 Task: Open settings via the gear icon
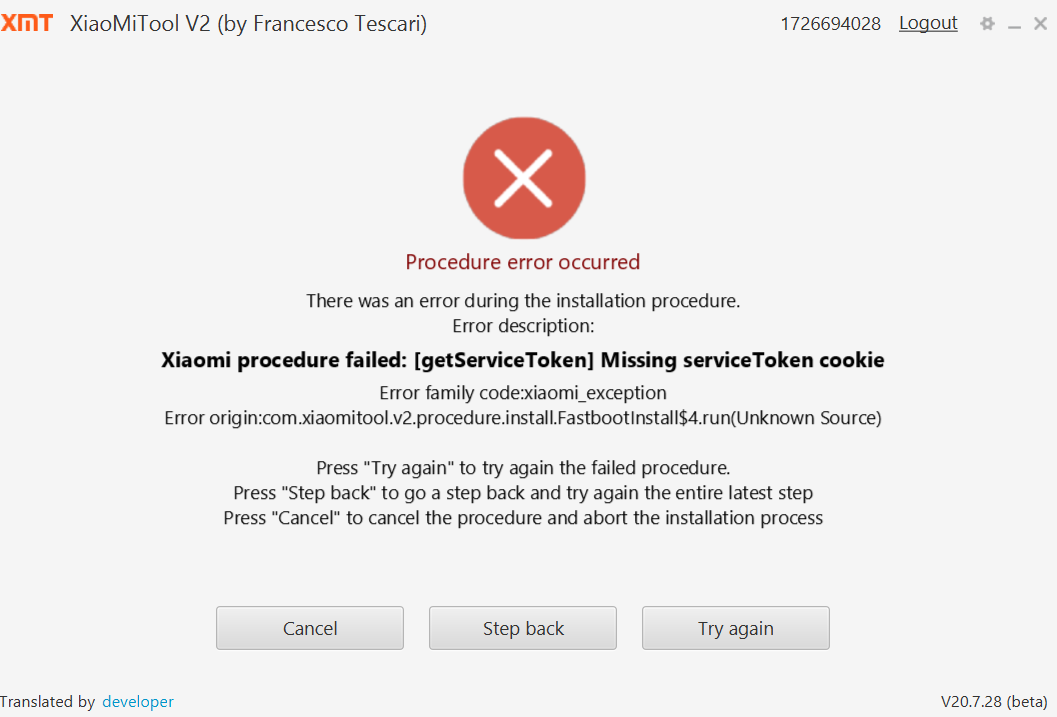[988, 24]
